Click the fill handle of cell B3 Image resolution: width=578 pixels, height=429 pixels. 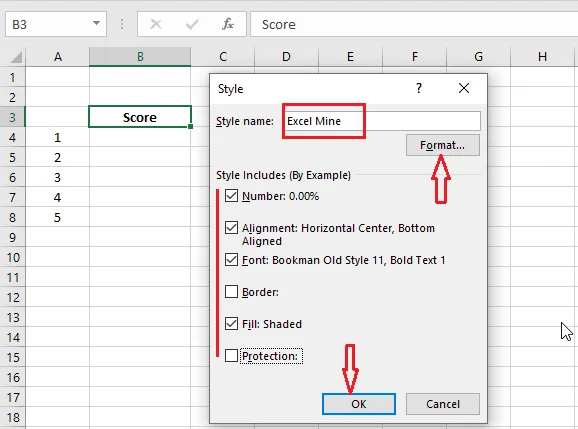(191, 126)
